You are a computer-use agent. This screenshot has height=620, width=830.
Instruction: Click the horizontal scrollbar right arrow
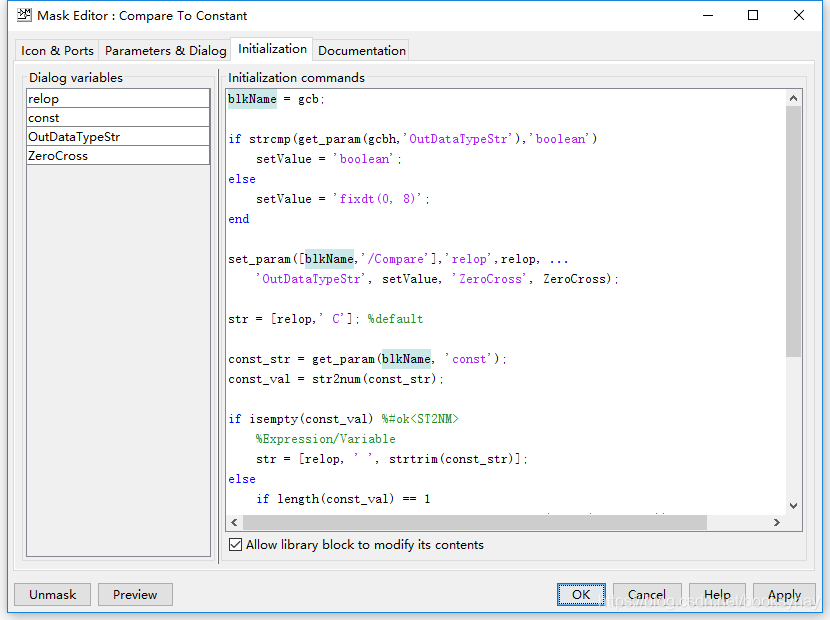(777, 523)
